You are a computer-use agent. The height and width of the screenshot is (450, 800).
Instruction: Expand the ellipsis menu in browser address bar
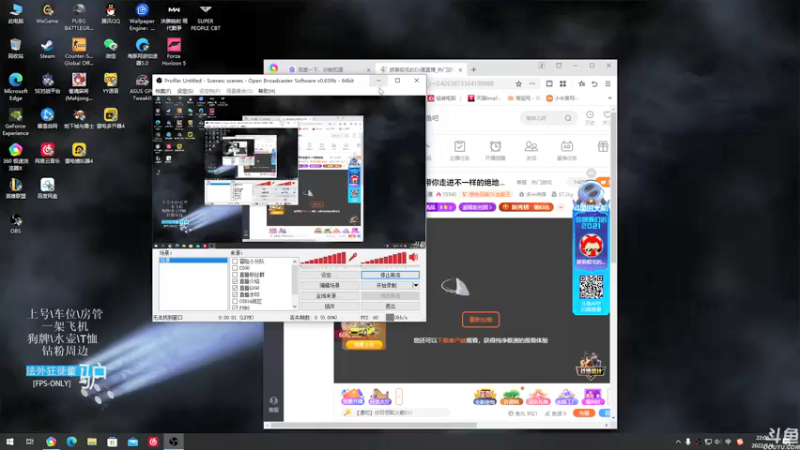click(x=532, y=84)
